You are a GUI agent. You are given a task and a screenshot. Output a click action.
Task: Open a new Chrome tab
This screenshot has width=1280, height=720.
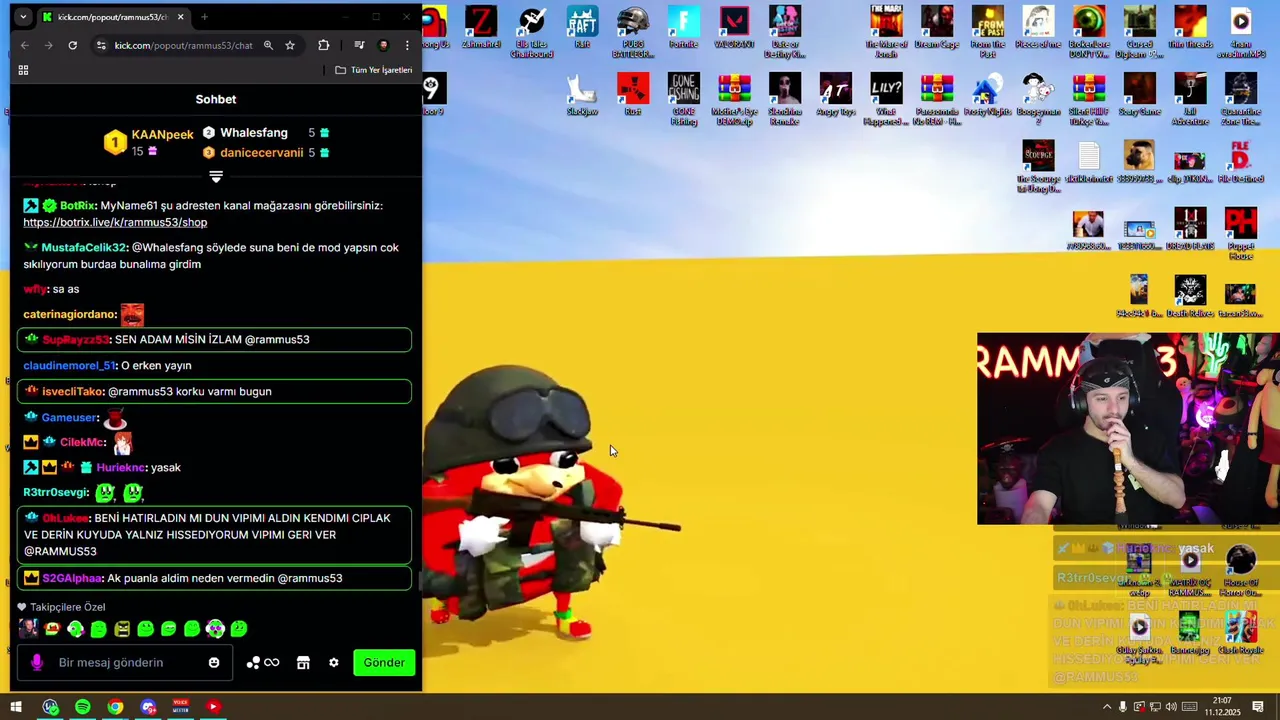click(x=204, y=17)
